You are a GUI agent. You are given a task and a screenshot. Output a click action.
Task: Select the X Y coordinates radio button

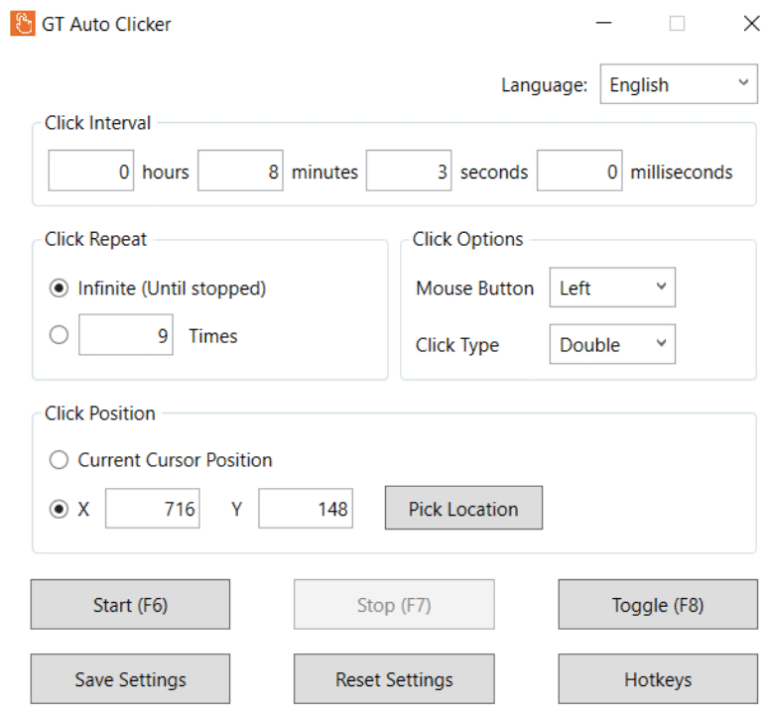(x=59, y=509)
